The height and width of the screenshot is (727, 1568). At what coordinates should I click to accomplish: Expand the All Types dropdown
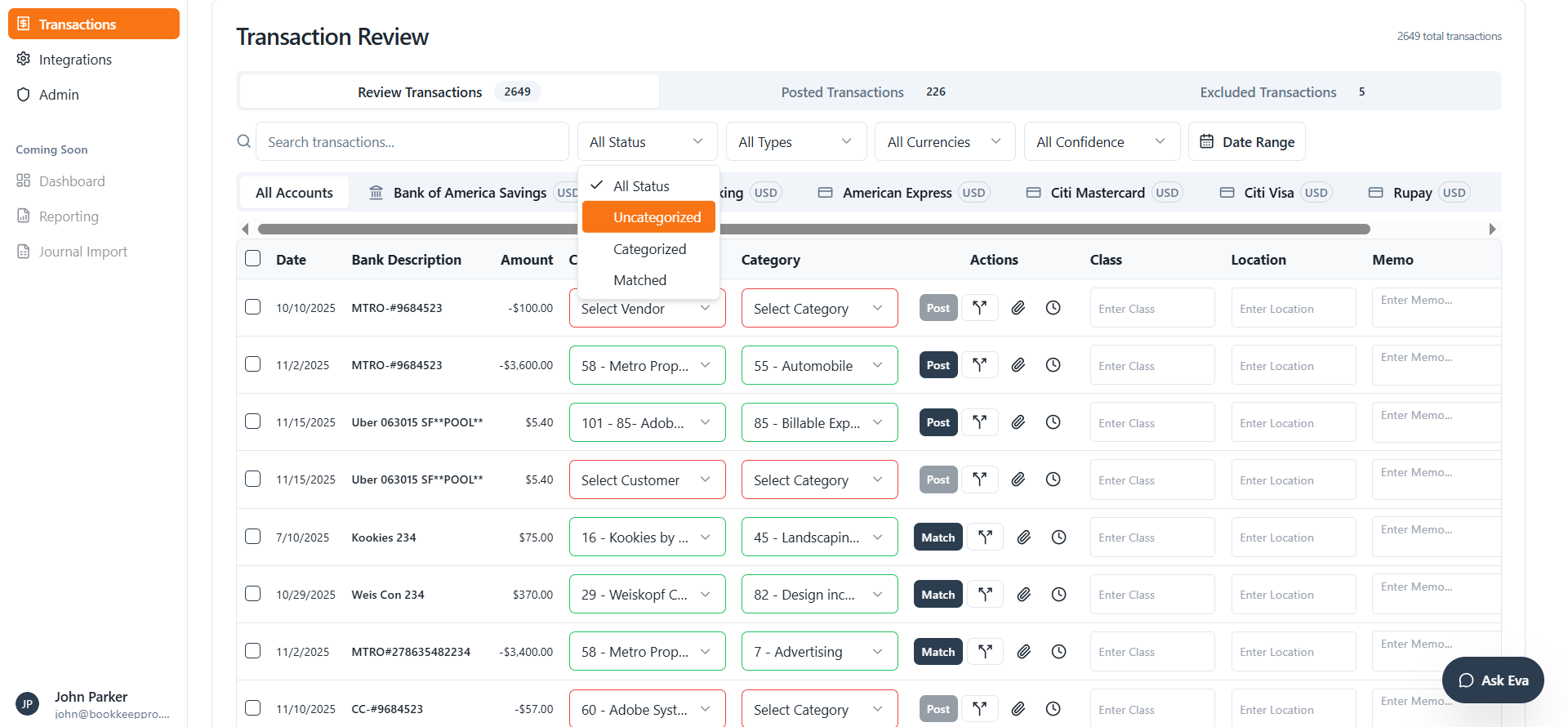795,142
